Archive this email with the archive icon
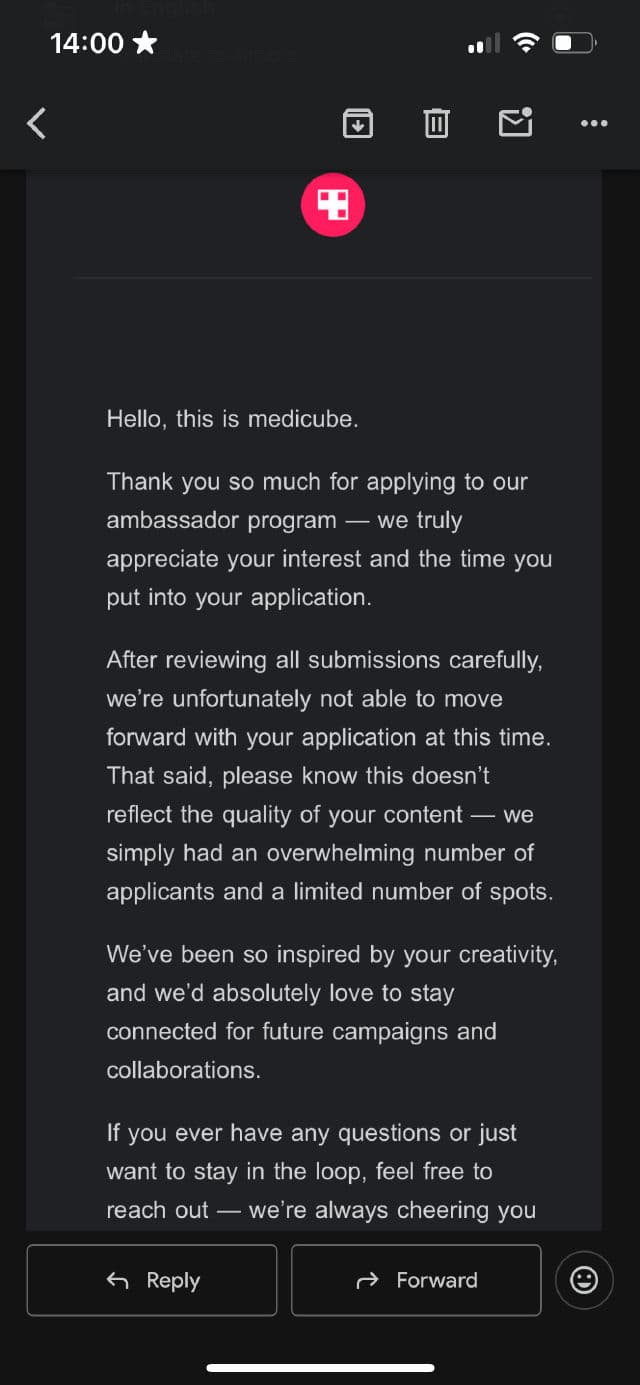This screenshot has width=640, height=1385. coord(358,123)
